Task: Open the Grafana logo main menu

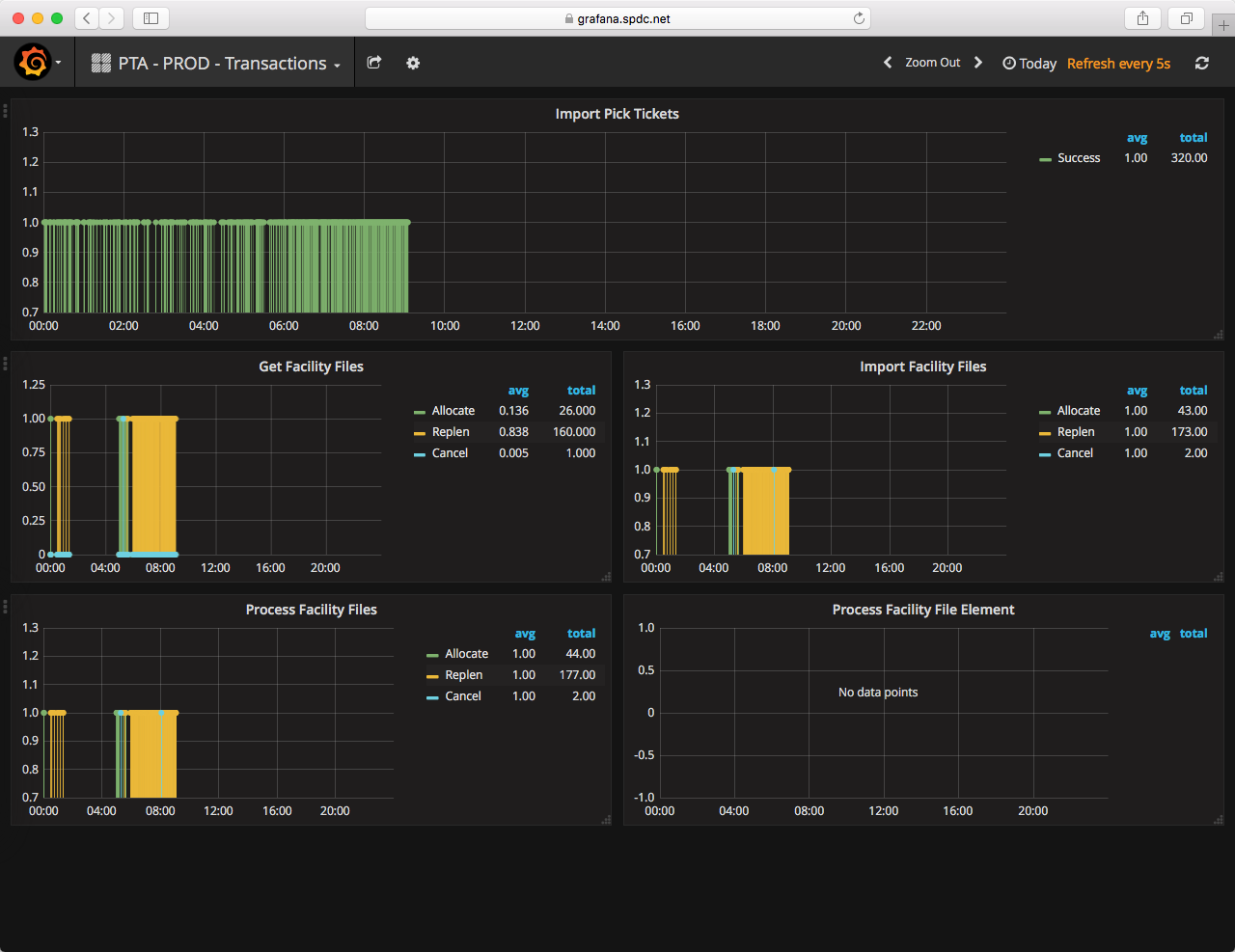Action: tap(37, 63)
